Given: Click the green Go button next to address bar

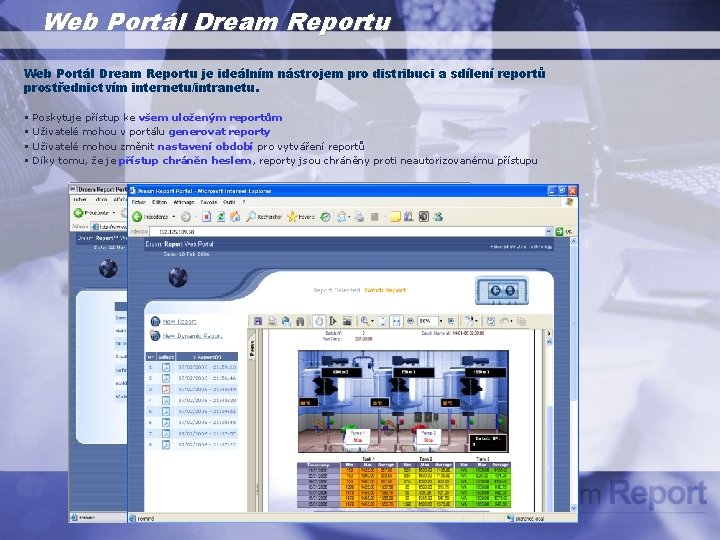Looking at the screenshot, I should tap(559, 231).
